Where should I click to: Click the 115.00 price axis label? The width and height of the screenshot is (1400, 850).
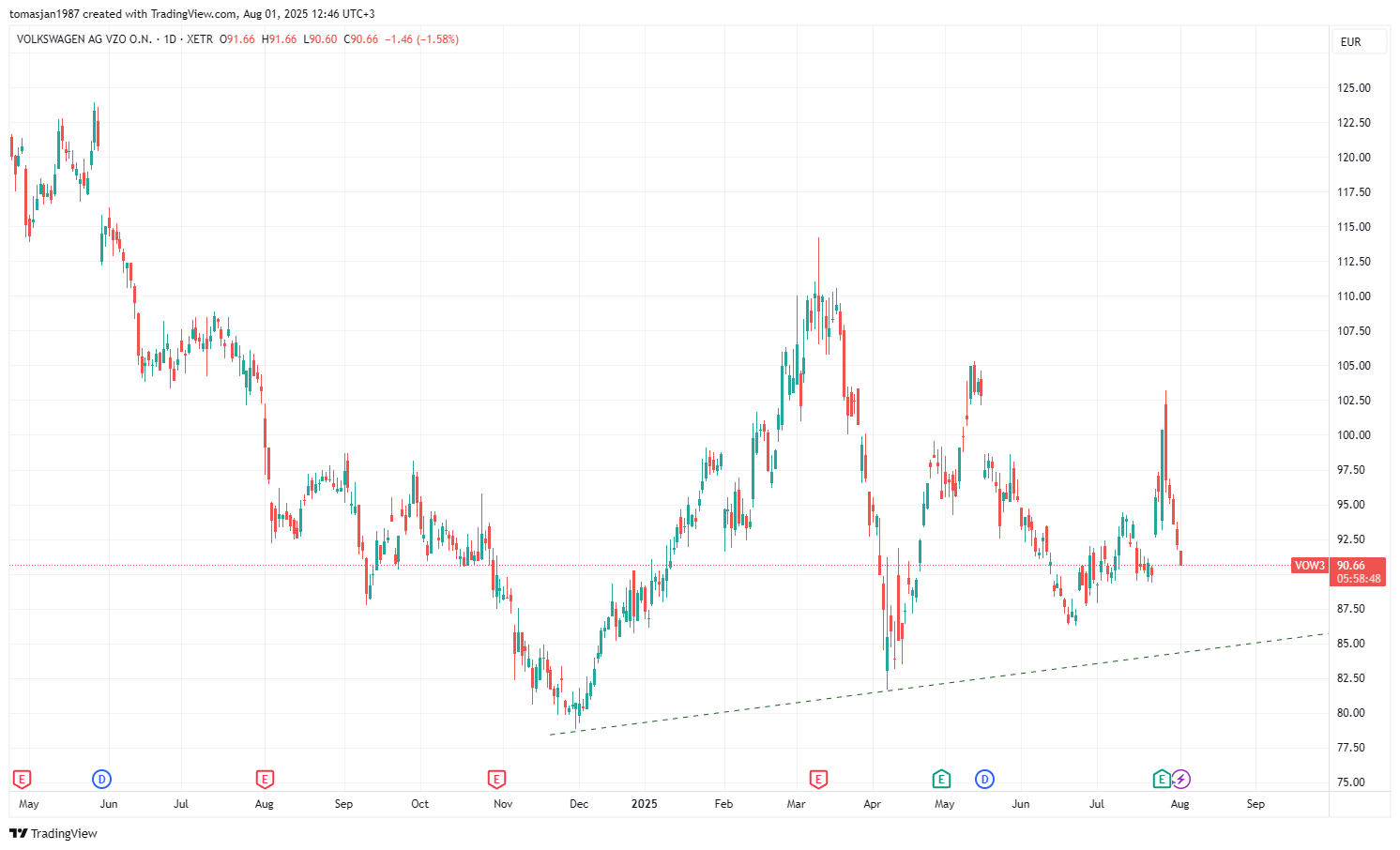point(1354,227)
